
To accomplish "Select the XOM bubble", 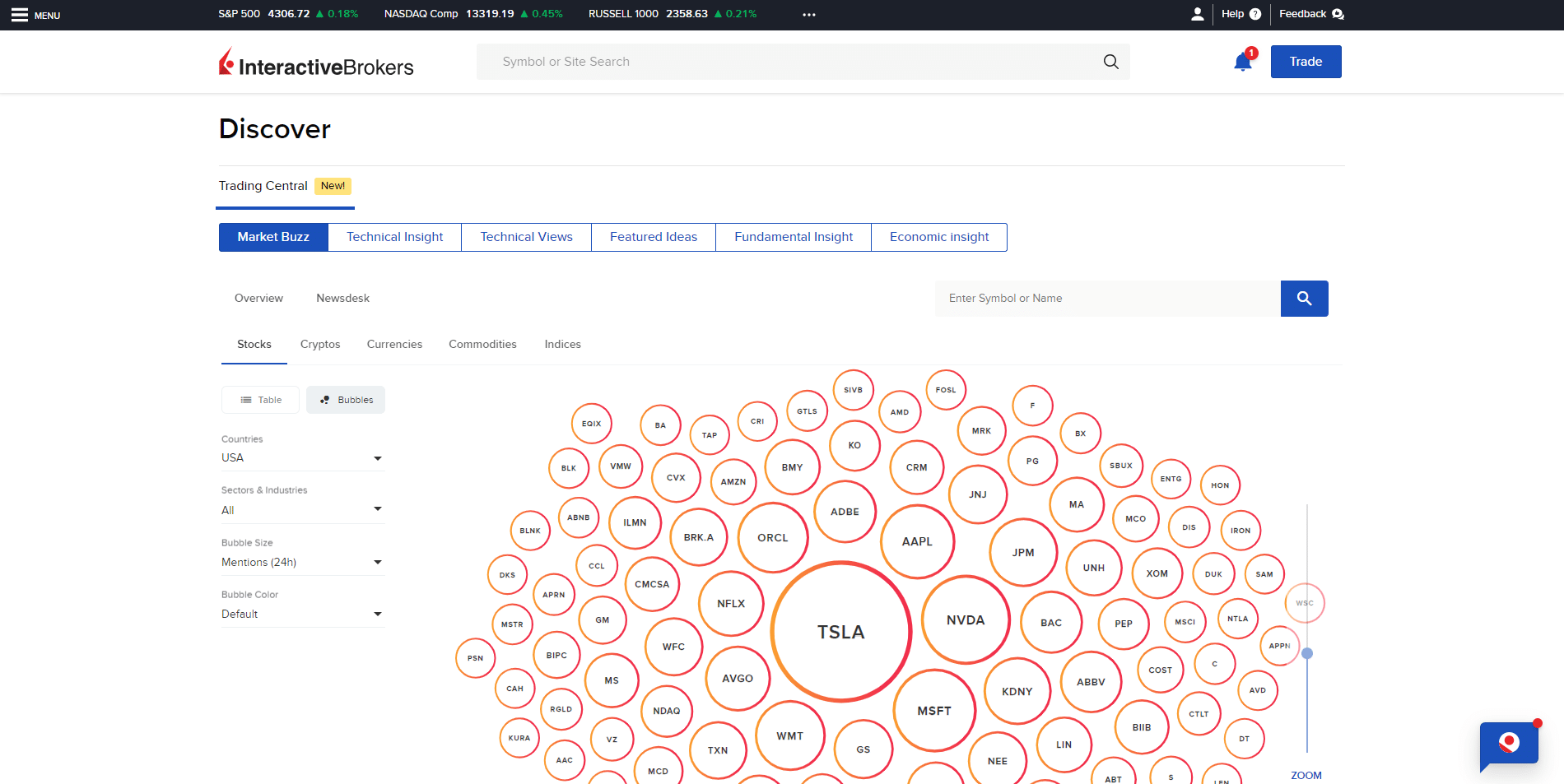I will tap(1157, 573).
